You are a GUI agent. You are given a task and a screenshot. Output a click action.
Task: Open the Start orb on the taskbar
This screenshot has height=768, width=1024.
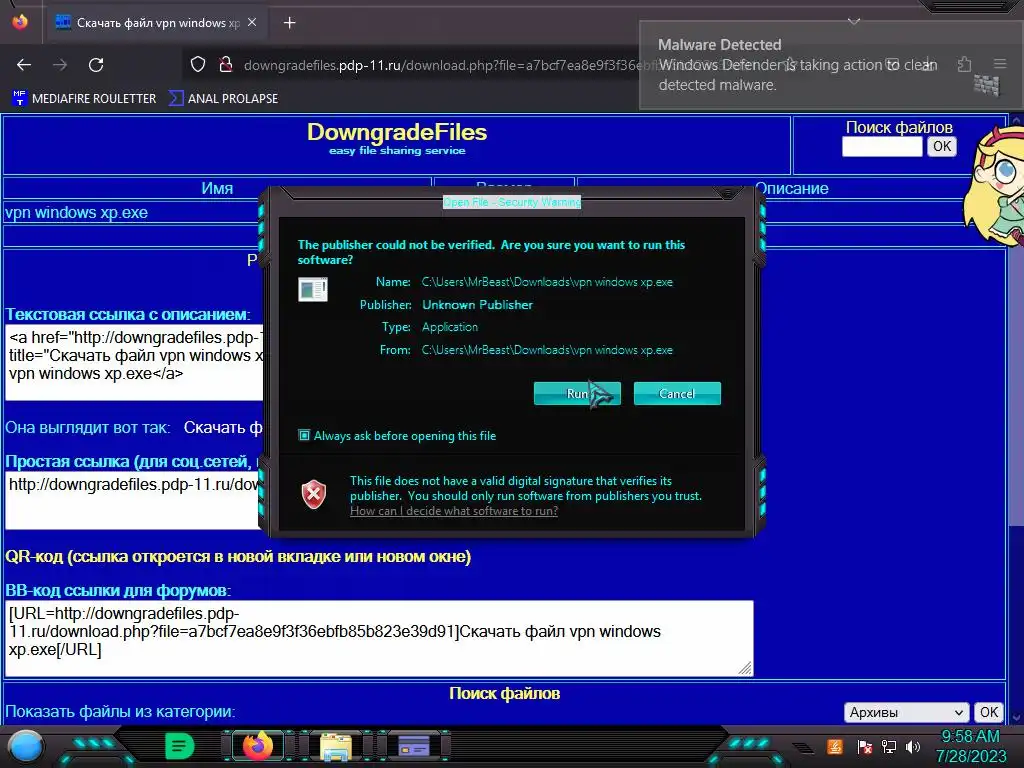[25, 746]
